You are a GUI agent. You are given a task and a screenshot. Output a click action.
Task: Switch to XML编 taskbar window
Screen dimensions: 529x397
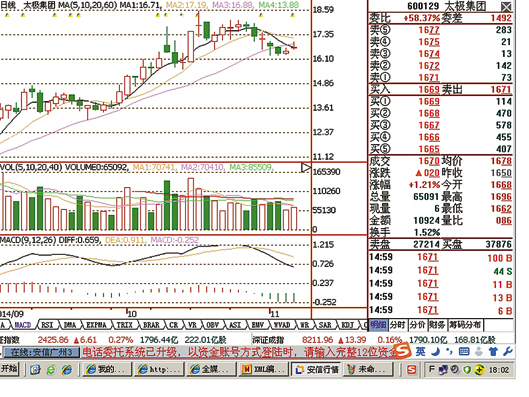[x=263, y=370]
